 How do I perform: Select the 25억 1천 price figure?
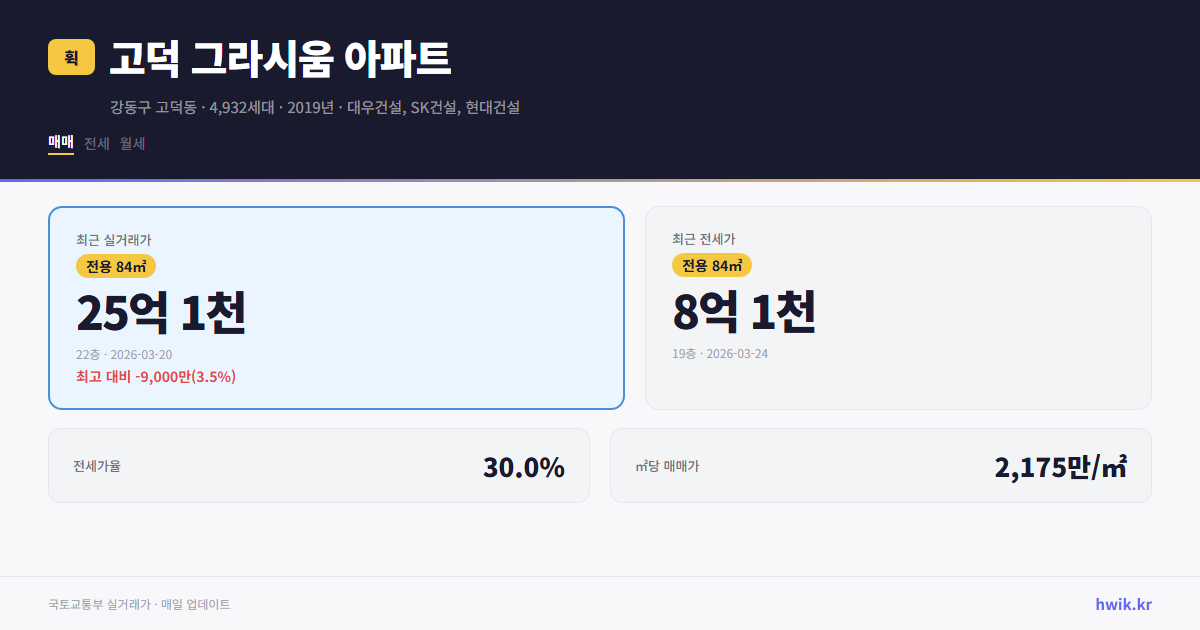163,313
